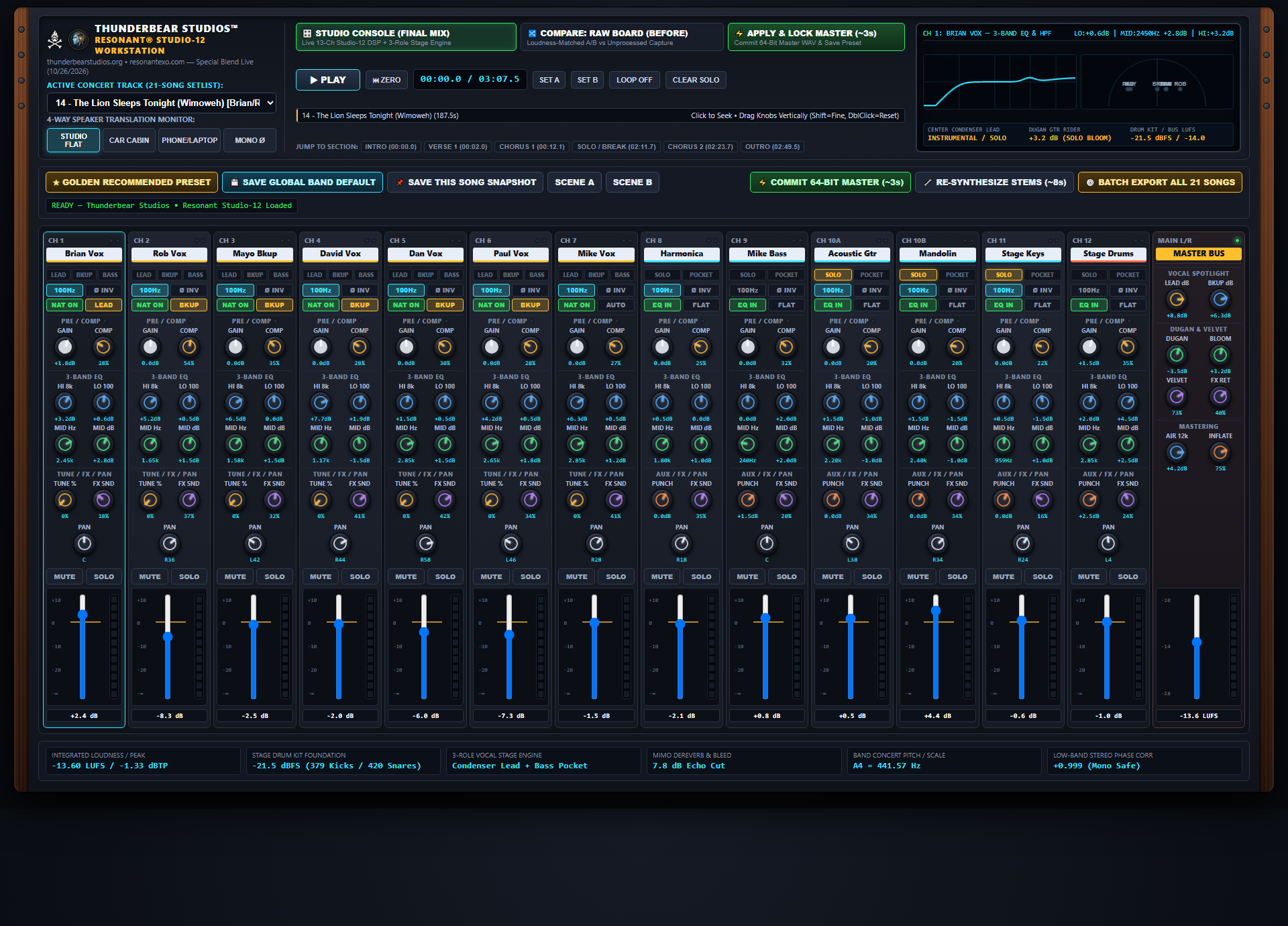Click Rob Vox COMP knob
1288x926 pixels.
click(x=189, y=347)
